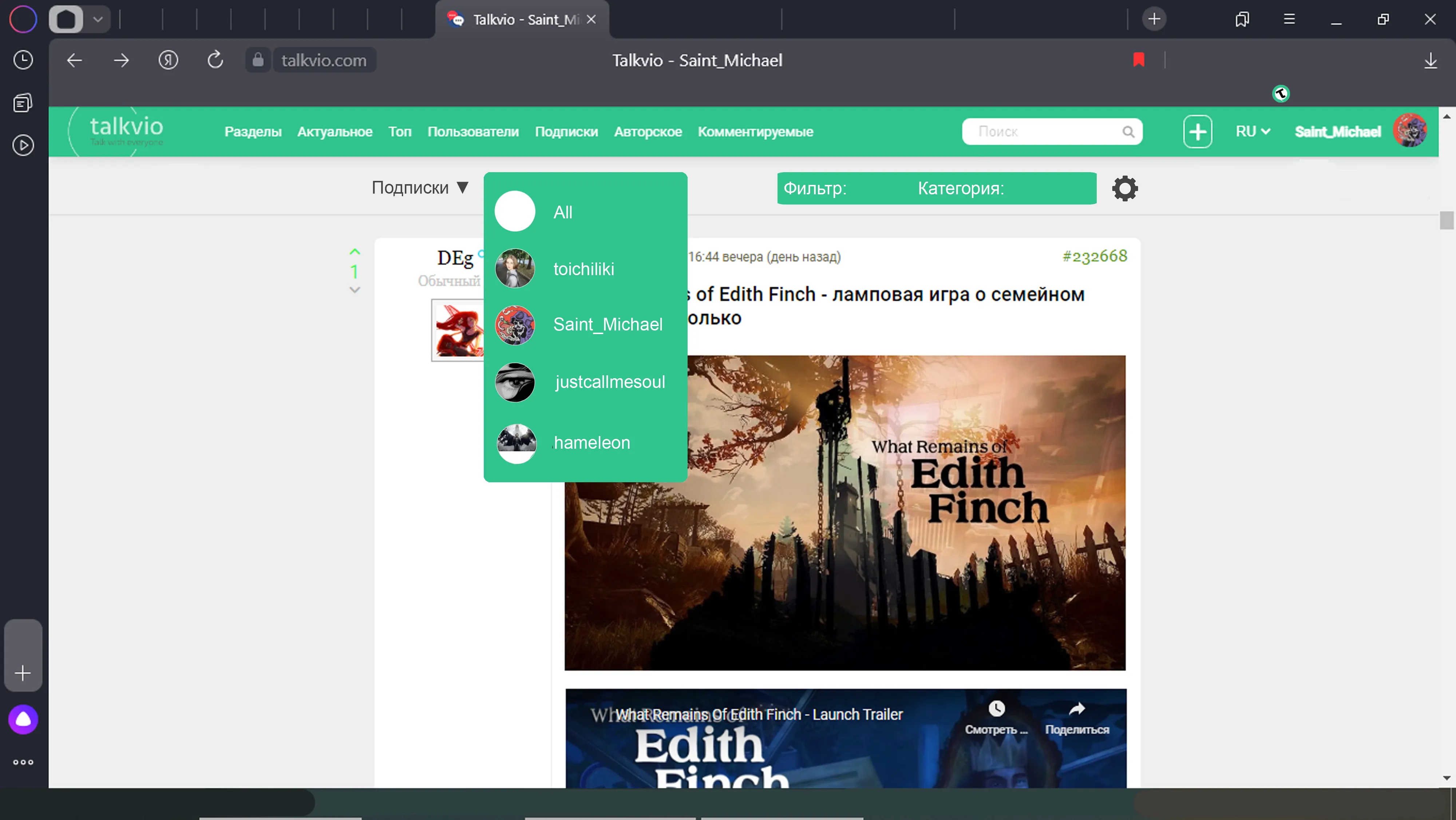Click the search magnifier icon

[1128, 132]
